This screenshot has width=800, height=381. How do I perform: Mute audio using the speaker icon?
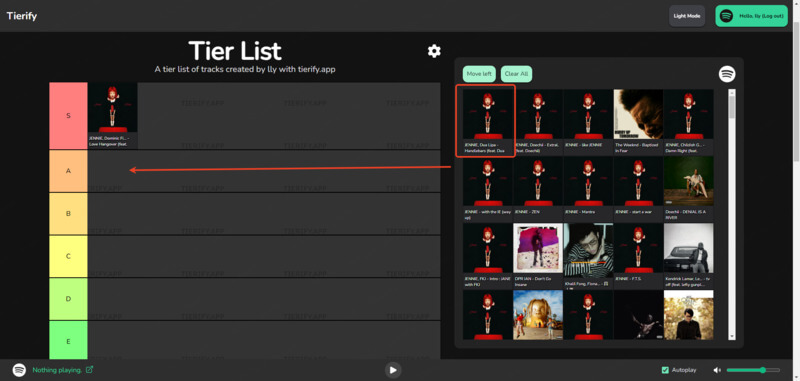click(717, 370)
